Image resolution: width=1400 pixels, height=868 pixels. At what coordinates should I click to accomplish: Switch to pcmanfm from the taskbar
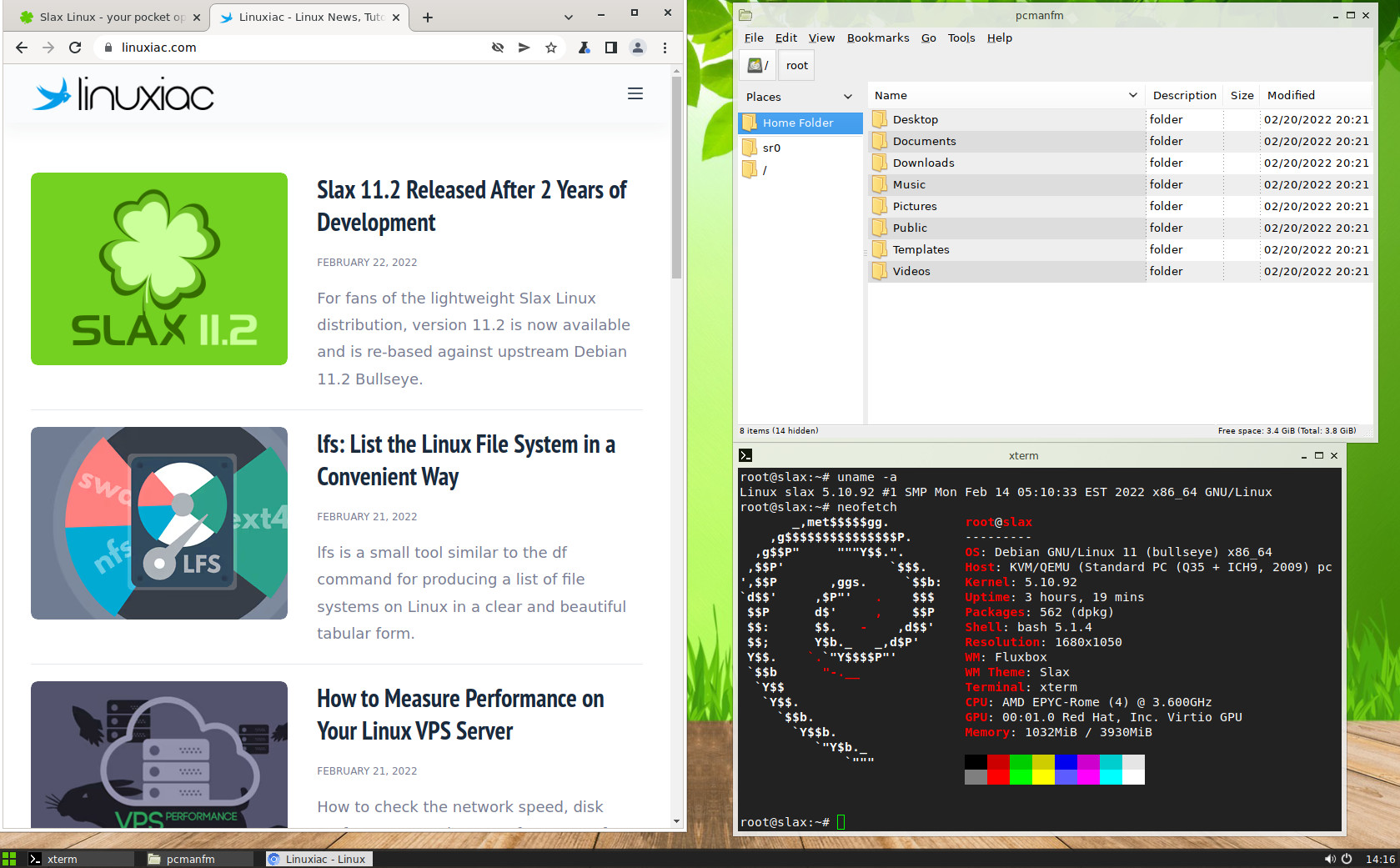click(x=199, y=859)
